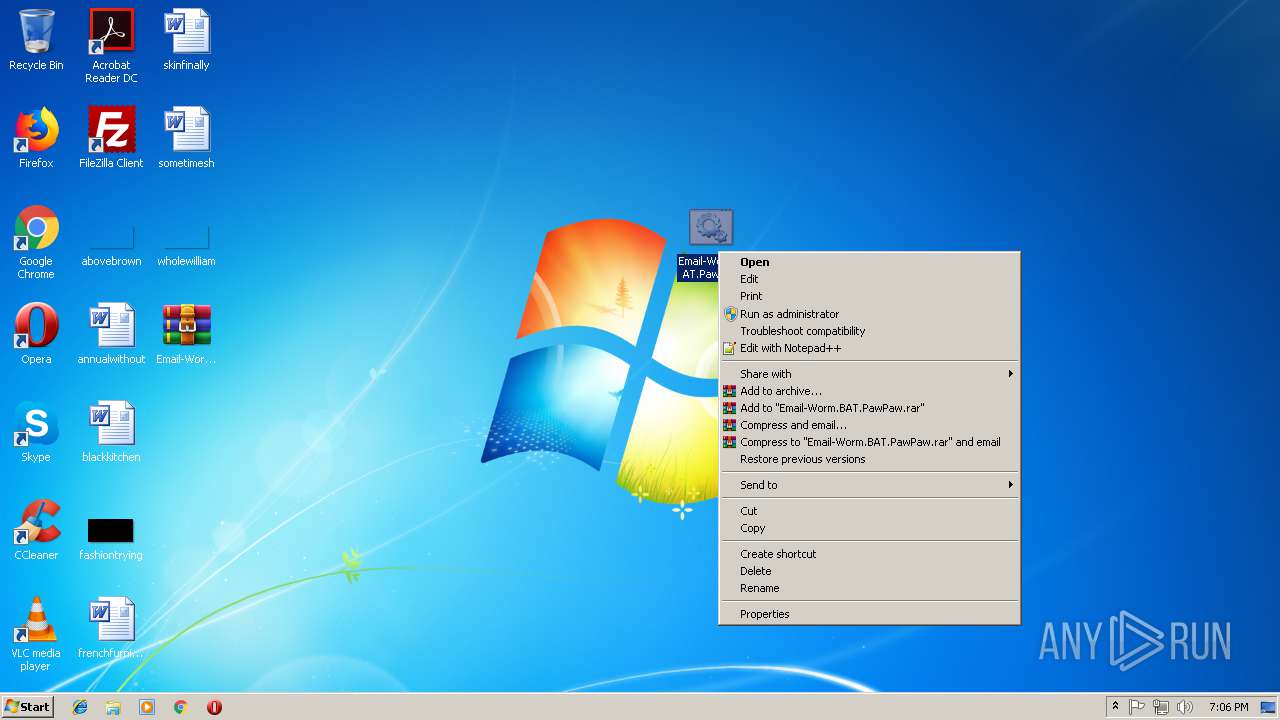Choose Add to archive...

pyautogui.click(x=869, y=391)
